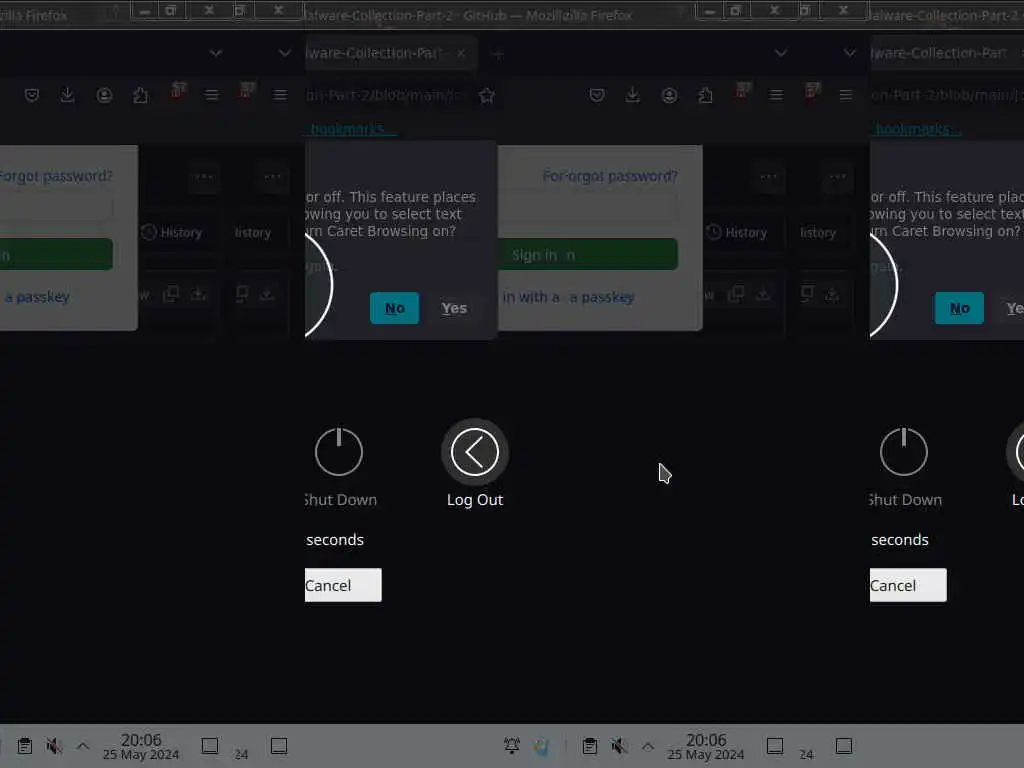
Task: Click the colorful tray icon beside the bell
Action: 541,746
